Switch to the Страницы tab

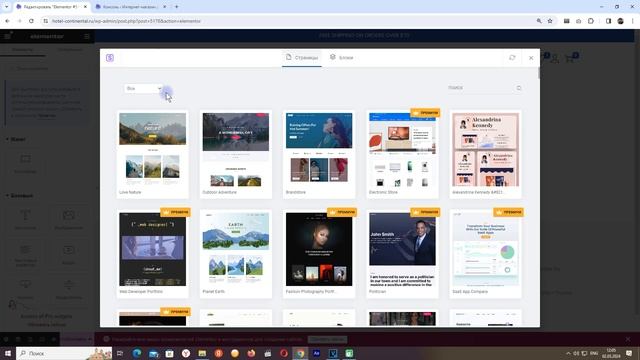point(302,58)
